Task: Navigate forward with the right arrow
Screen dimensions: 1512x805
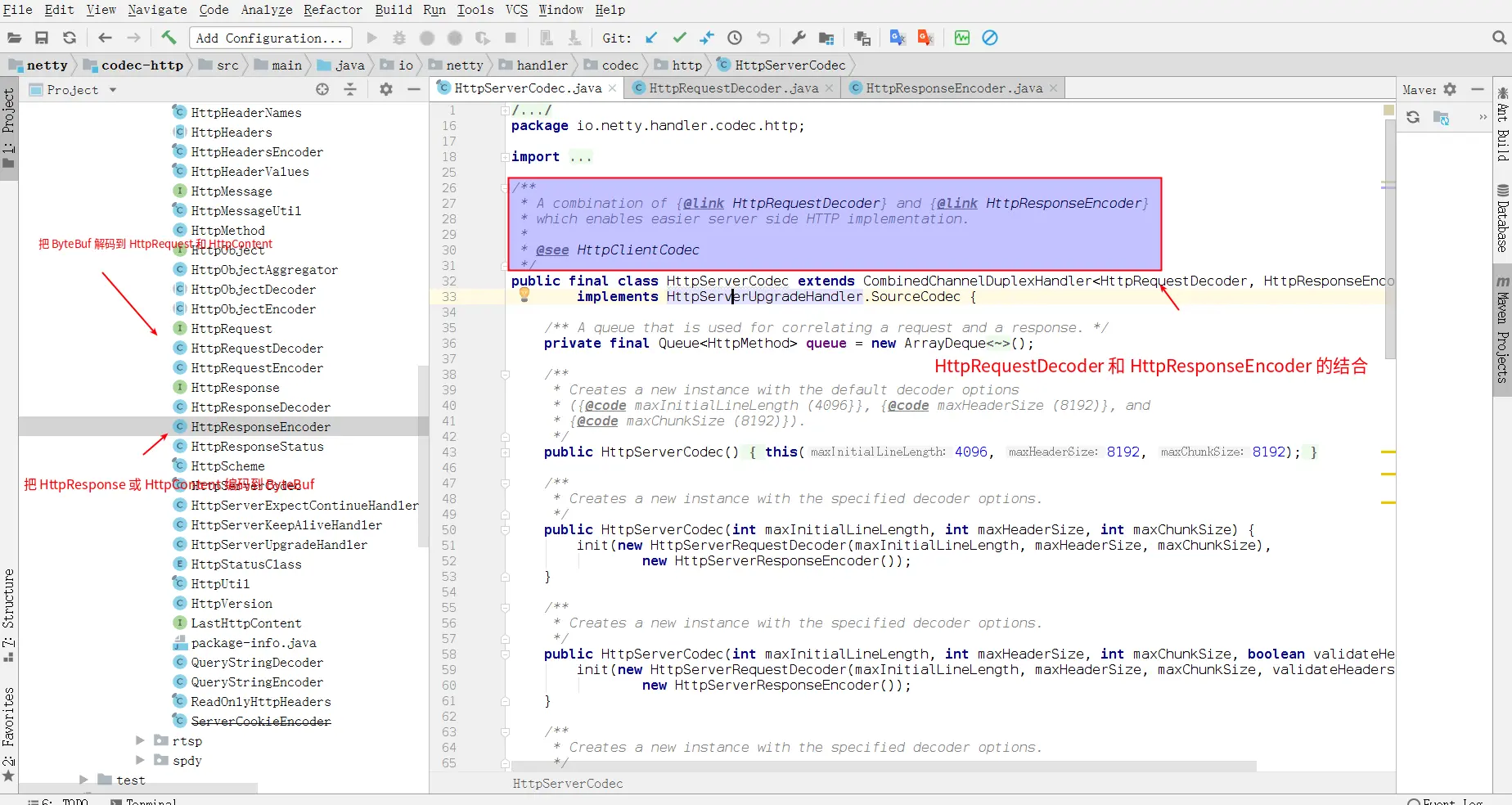Action: [x=133, y=38]
